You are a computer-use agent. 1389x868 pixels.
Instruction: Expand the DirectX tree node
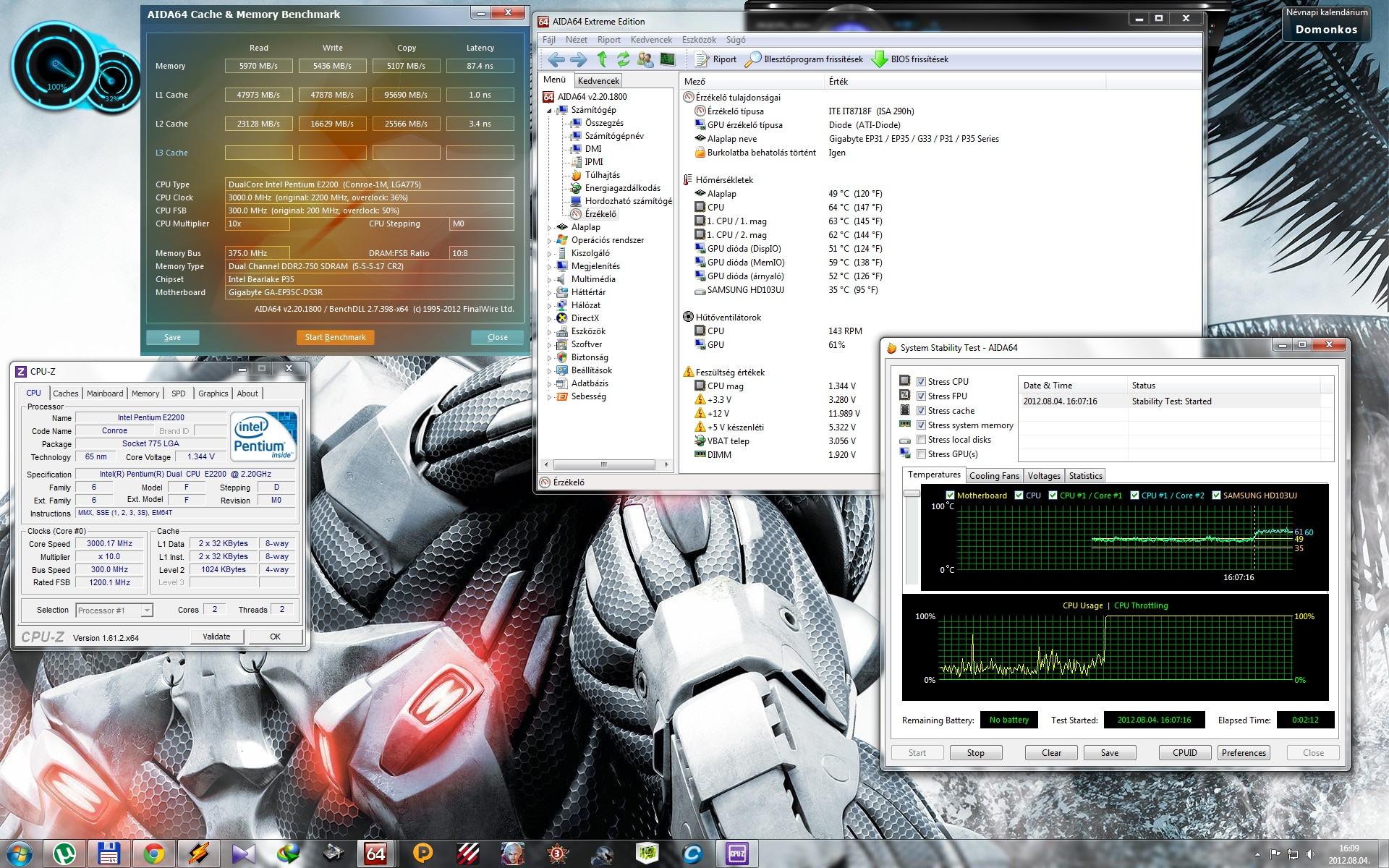coord(550,318)
